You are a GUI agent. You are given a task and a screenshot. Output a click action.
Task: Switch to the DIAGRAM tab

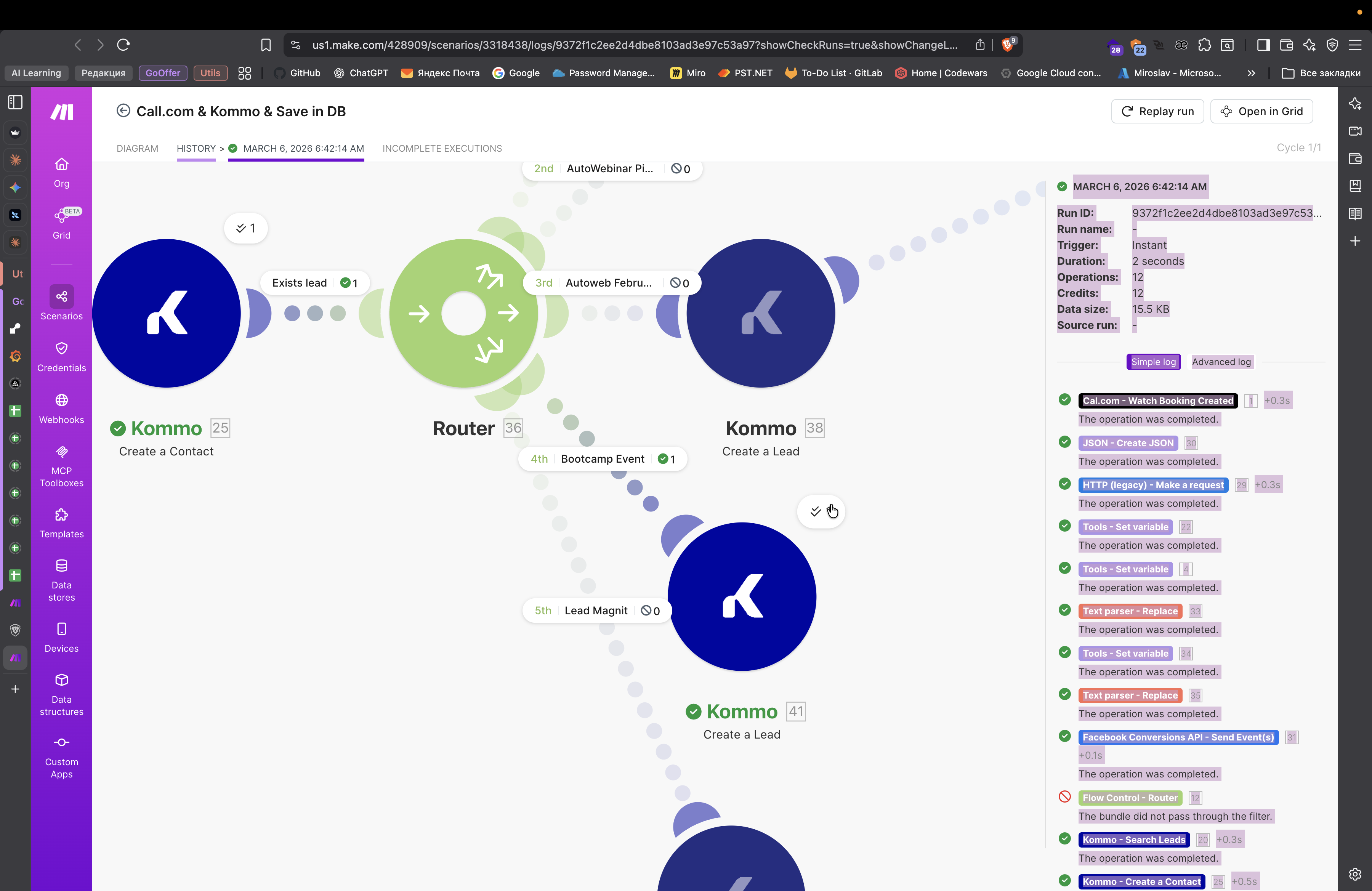(137, 148)
